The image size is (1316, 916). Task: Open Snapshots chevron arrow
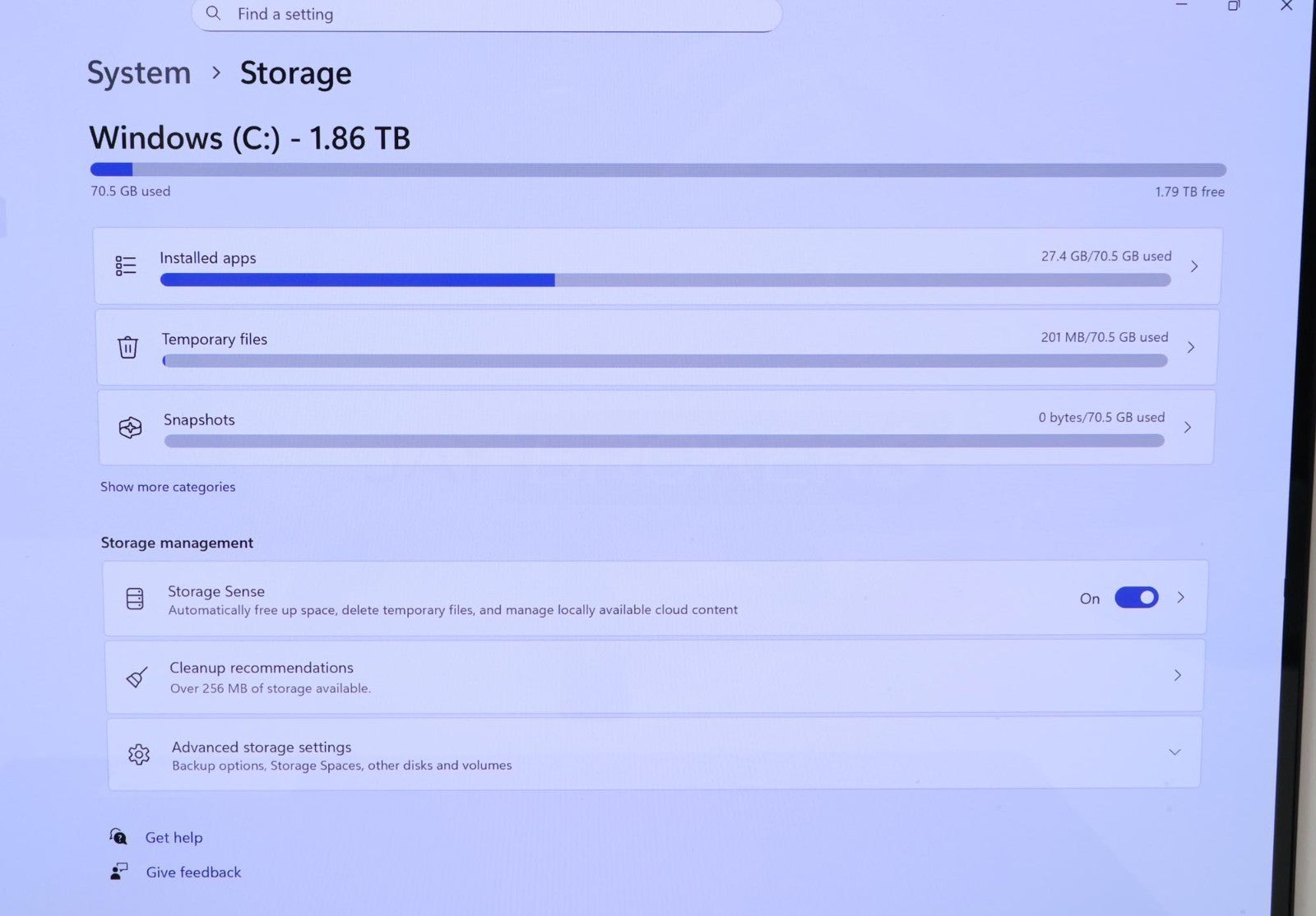[1188, 428]
